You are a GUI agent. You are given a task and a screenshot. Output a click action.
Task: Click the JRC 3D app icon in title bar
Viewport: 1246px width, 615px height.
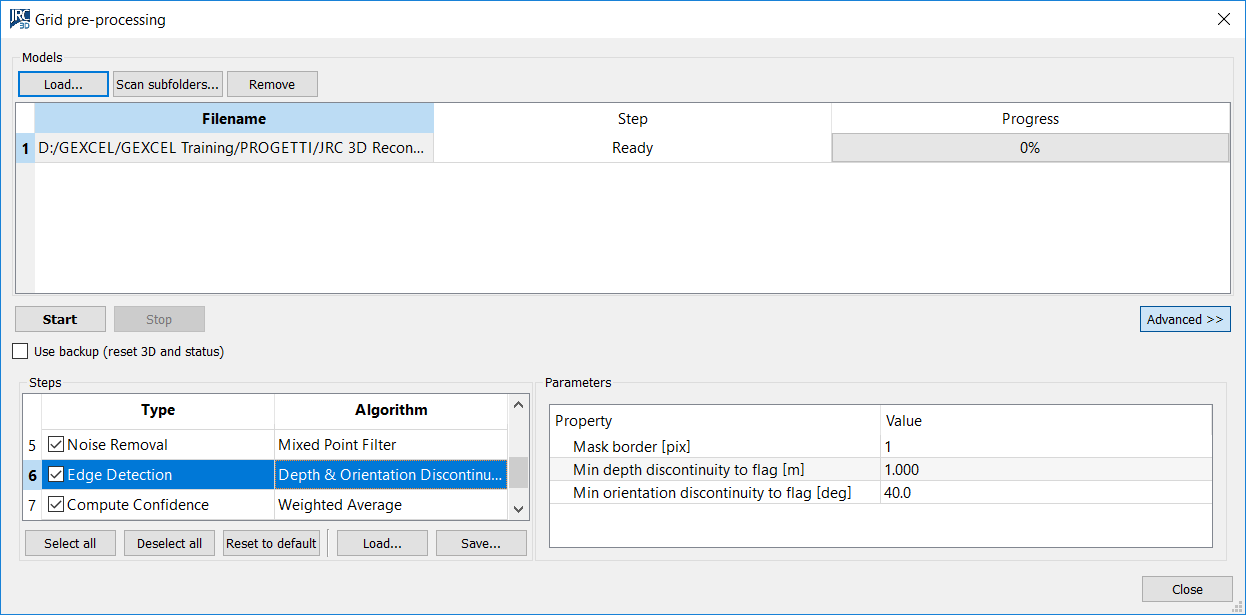point(19,19)
